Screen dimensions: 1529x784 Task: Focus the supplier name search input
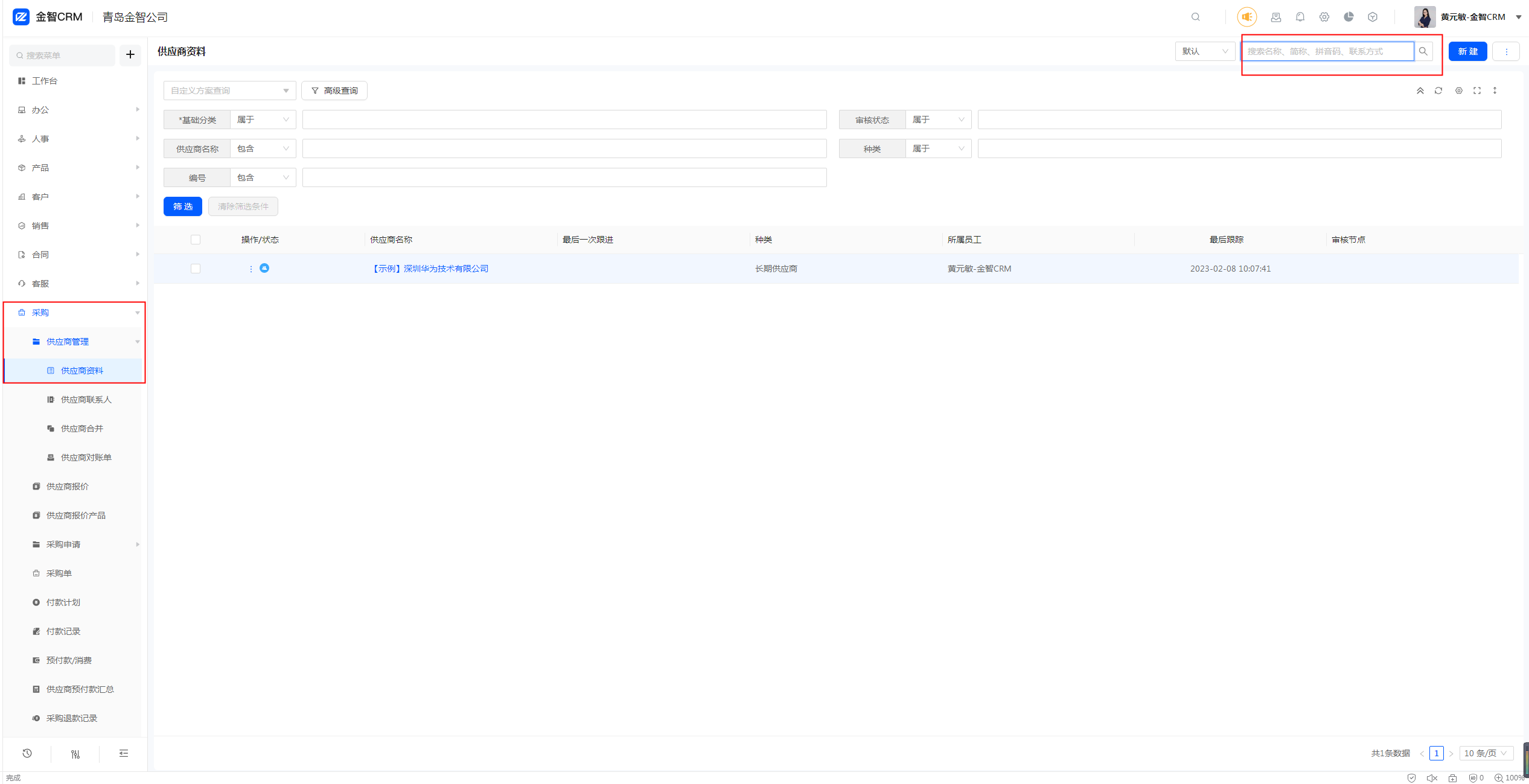(1327, 51)
